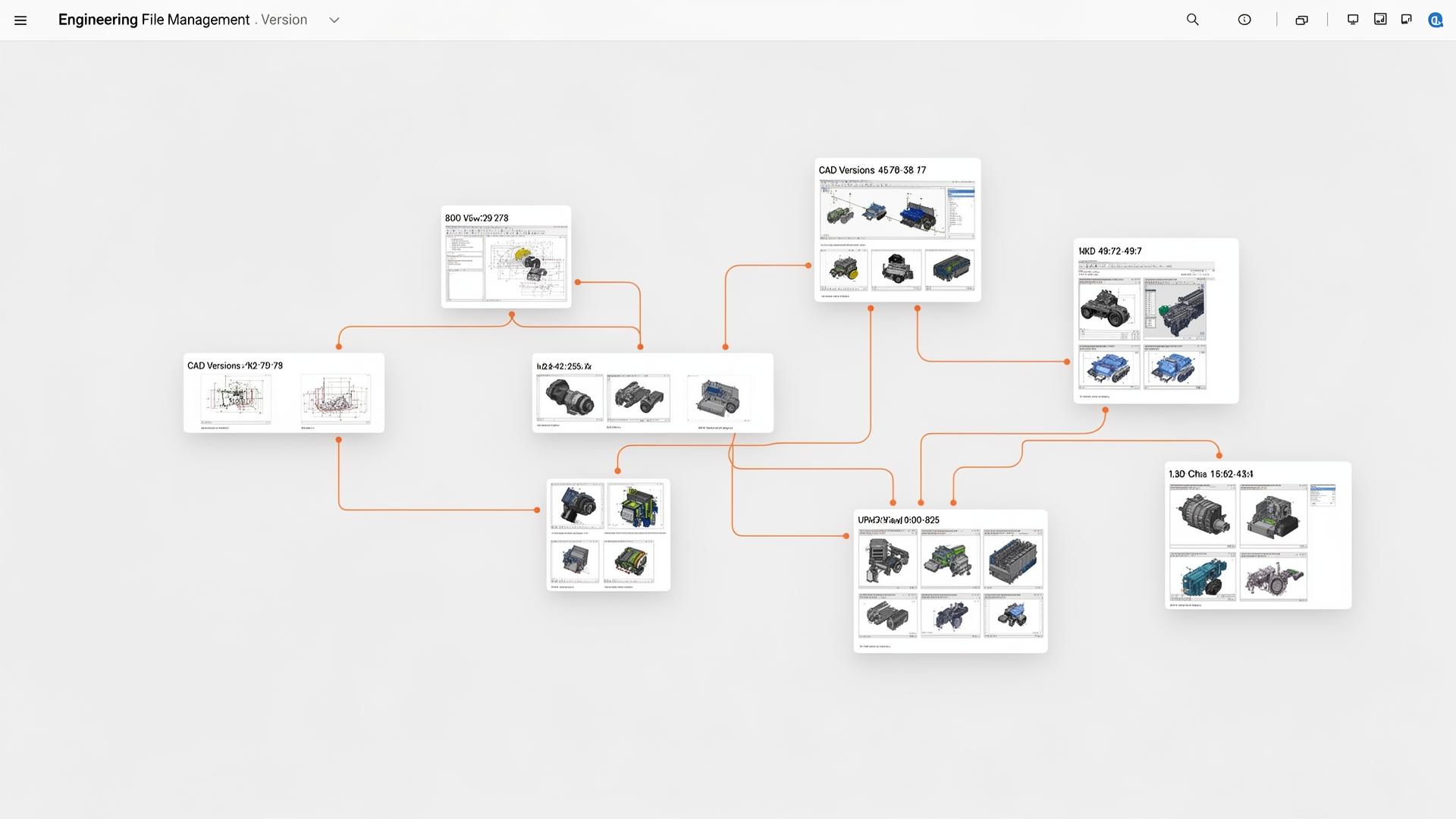Image resolution: width=1456 pixels, height=819 pixels.
Task: Click the monitor display icon
Action: click(x=1353, y=19)
